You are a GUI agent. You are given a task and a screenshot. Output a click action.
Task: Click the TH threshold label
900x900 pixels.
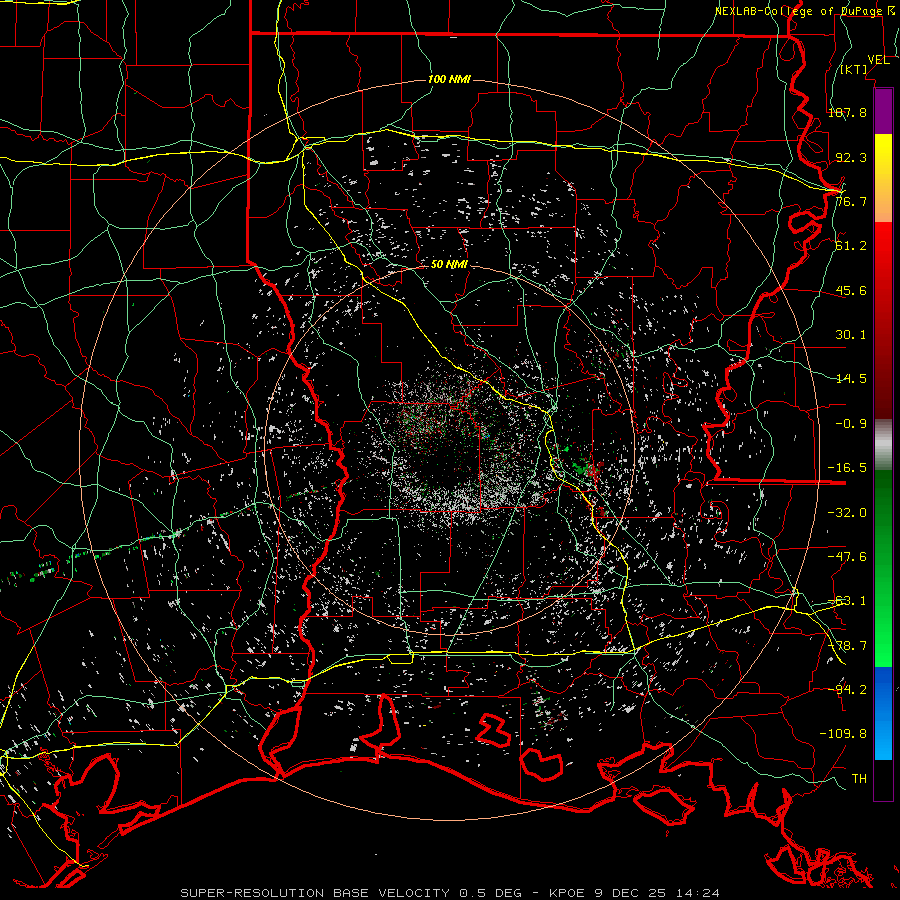point(859,779)
